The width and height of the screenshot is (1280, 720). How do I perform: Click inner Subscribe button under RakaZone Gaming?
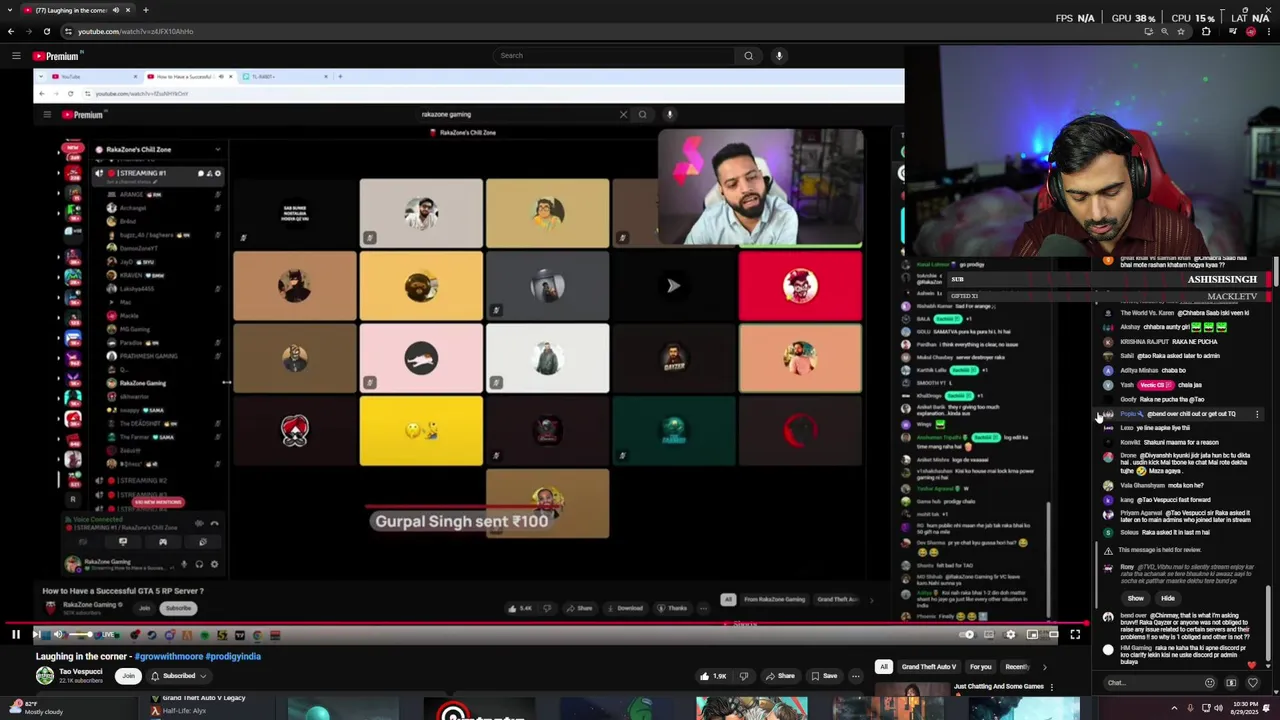[x=178, y=608]
